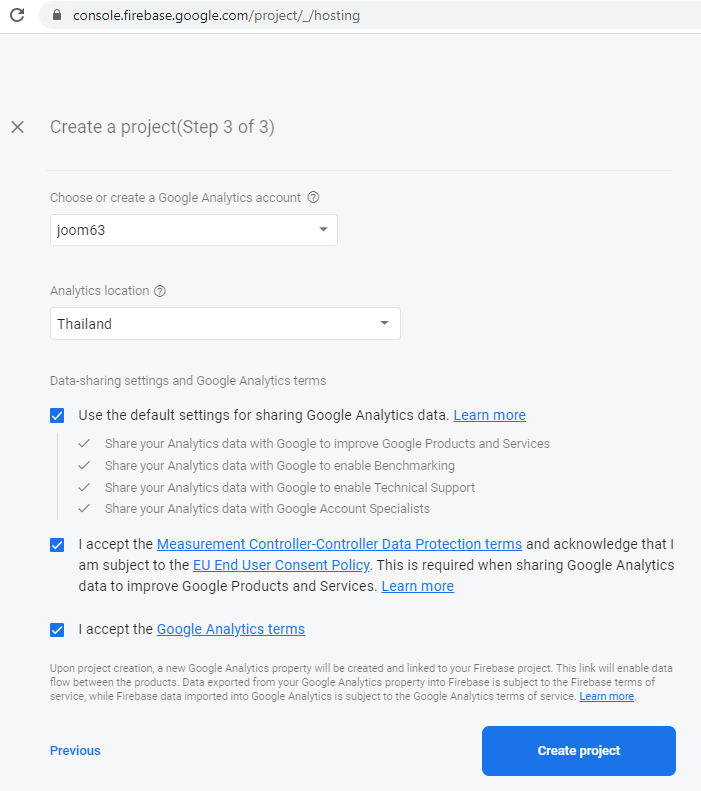Viewport: 701px width, 791px height.
Task: Close the Create a project dialog
Action: tap(17, 127)
